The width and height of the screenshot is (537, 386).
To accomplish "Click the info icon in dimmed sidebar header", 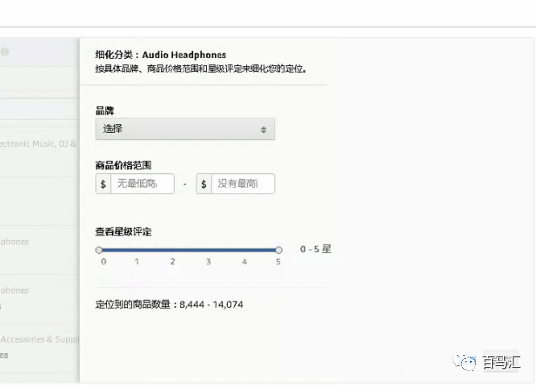I will 5,51.
